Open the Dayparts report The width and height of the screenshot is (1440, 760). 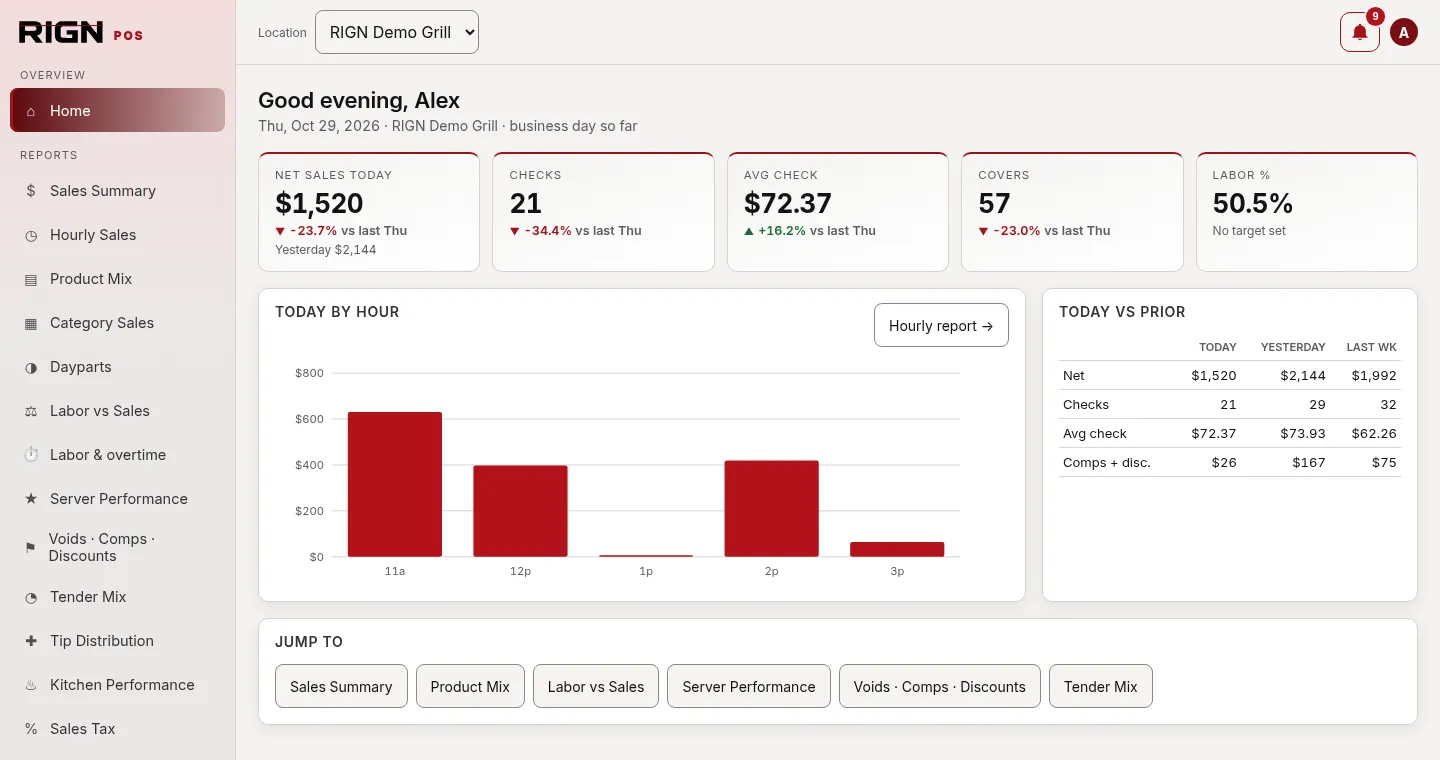(117, 367)
